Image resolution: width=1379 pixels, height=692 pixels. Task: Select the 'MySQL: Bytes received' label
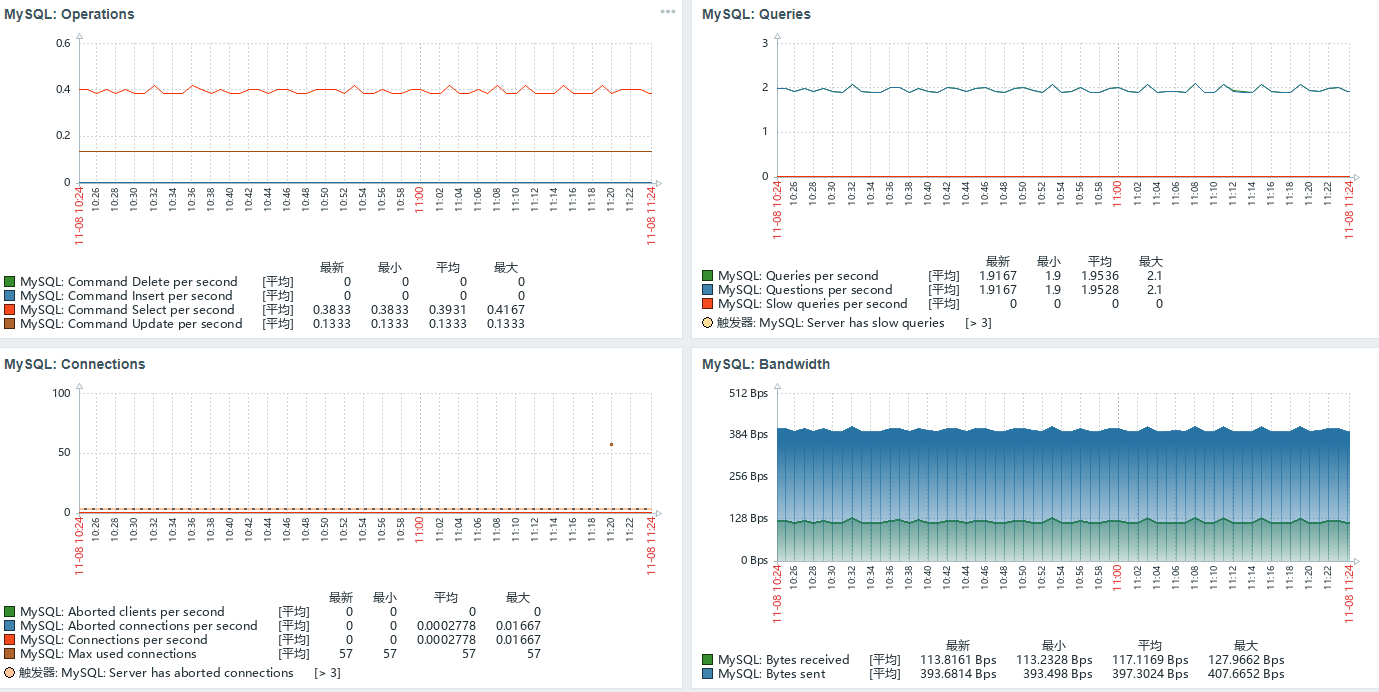[784, 660]
